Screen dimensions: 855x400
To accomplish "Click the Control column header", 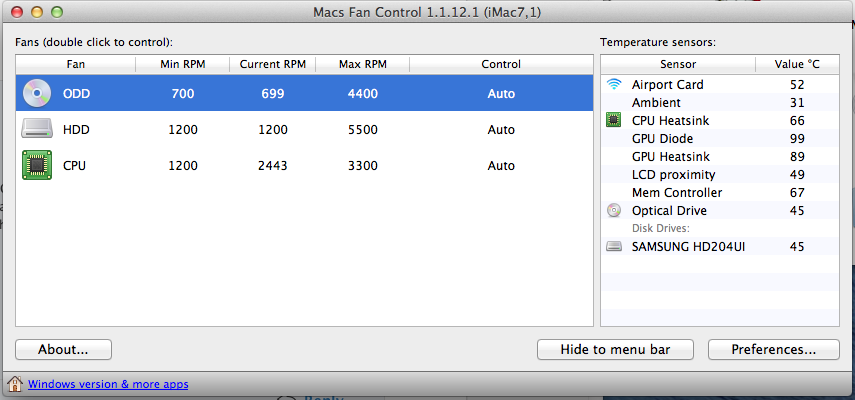I will (x=501, y=64).
